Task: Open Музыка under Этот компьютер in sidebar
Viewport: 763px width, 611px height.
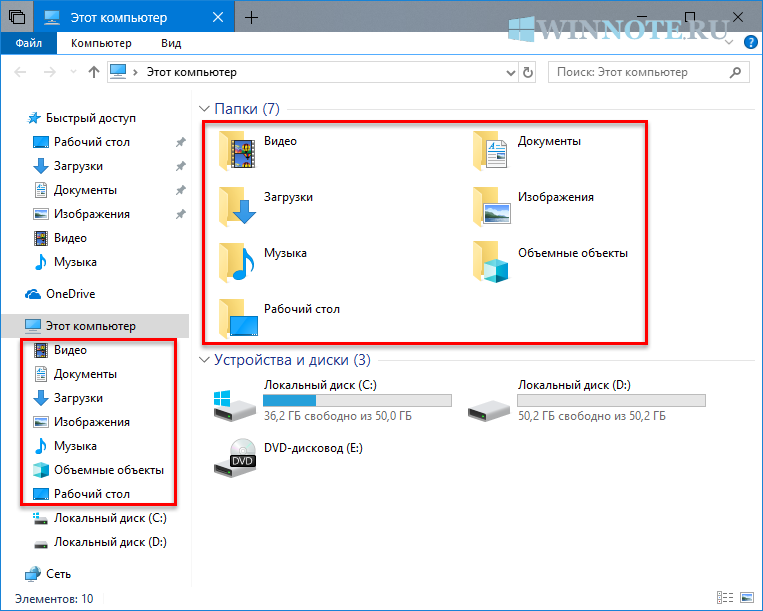Action: [65, 446]
